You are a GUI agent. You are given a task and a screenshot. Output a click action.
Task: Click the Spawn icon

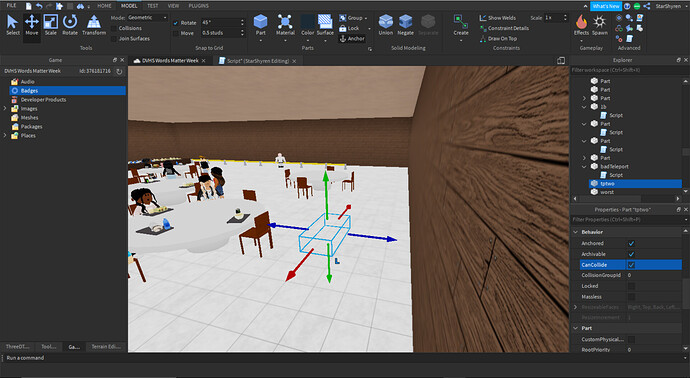click(x=599, y=22)
